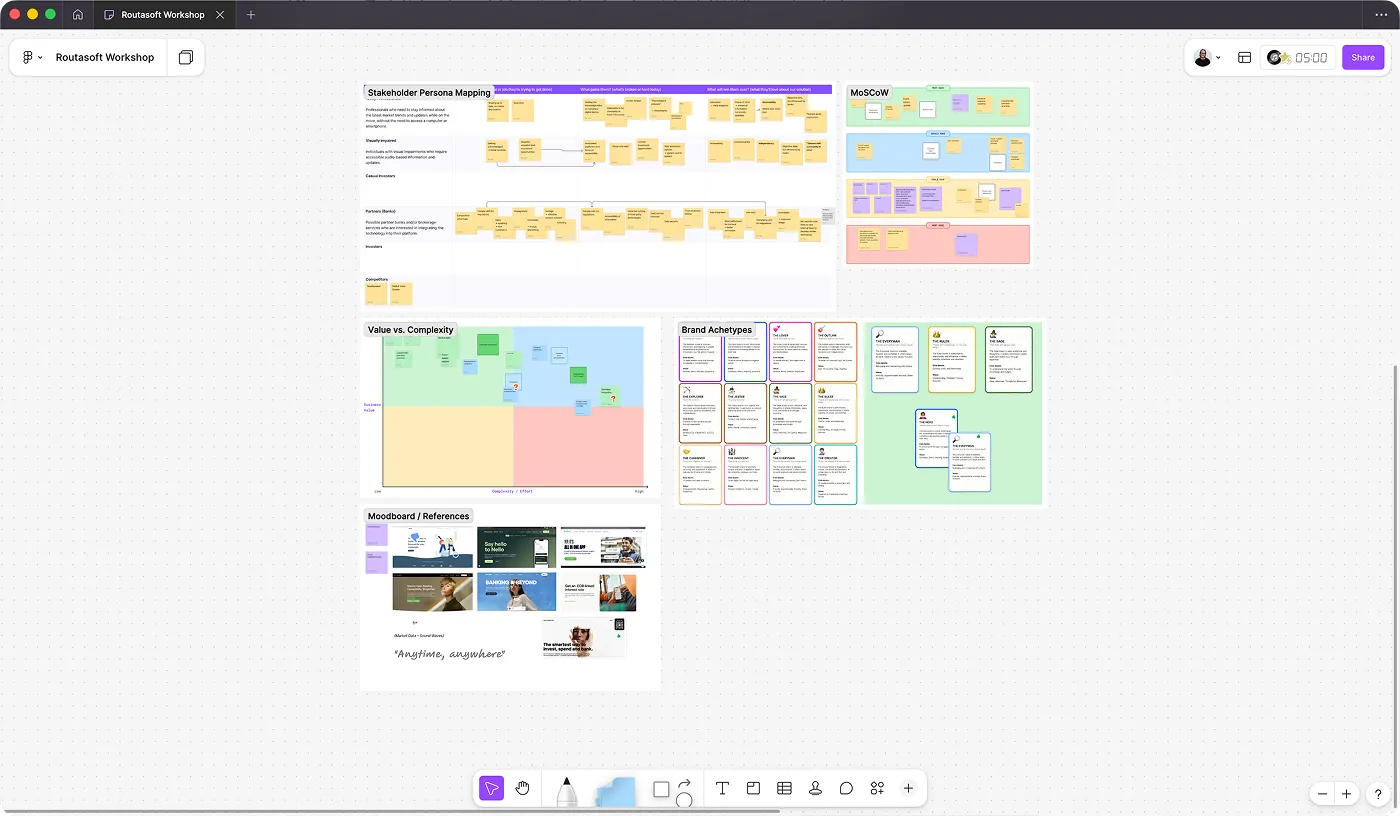Viewport: 1400px width, 816px height.
Task: Click the Routasoft Workshop file title
Action: (105, 57)
